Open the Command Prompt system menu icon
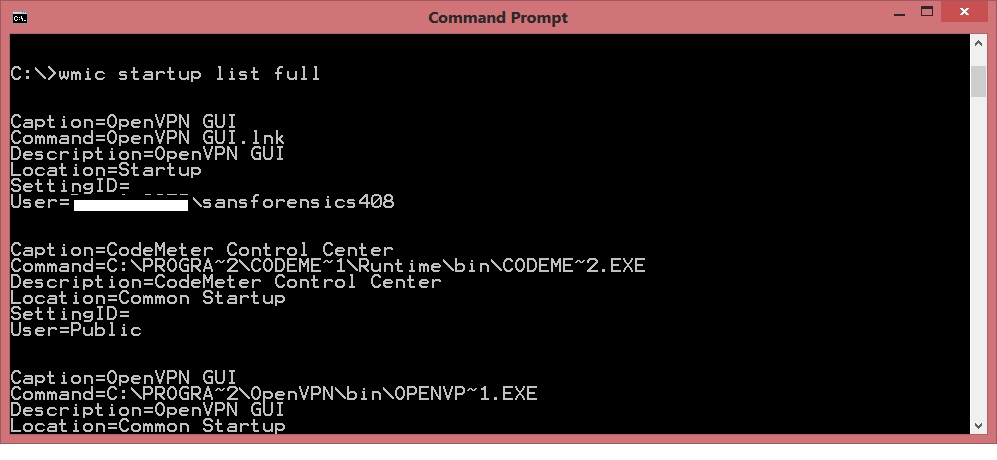The height and width of the screenshot is (460, 997). 20,17
